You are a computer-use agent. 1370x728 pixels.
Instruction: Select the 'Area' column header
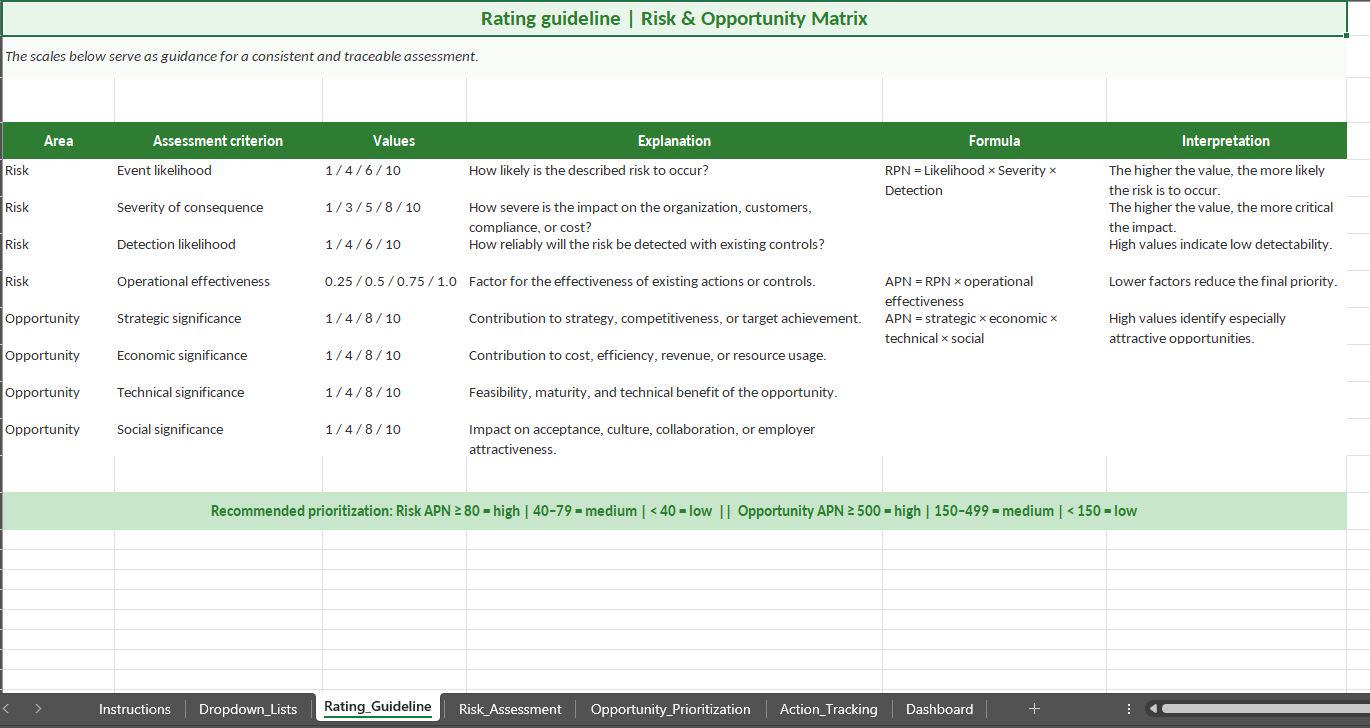click(x=58, y=141)
